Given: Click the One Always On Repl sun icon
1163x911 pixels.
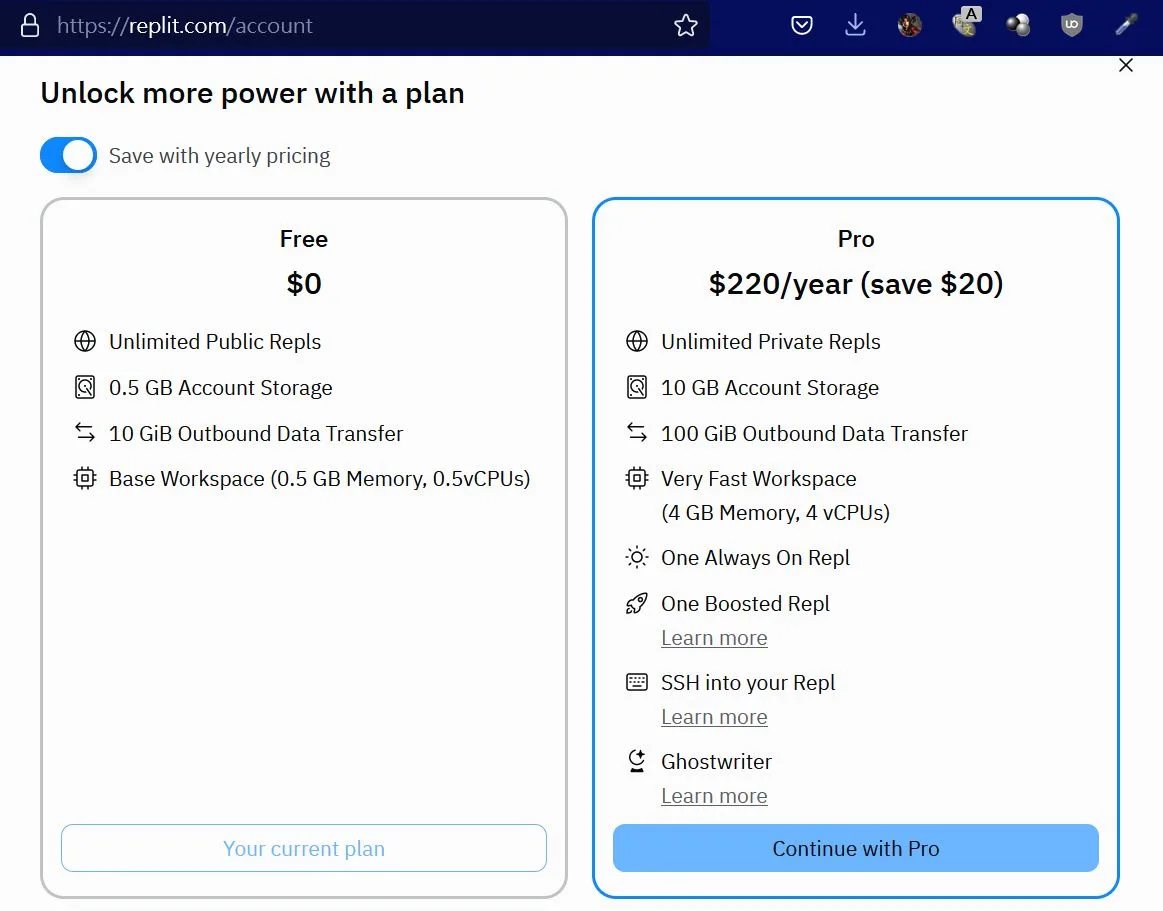Looking at the screenshot, I should point(636,557).
